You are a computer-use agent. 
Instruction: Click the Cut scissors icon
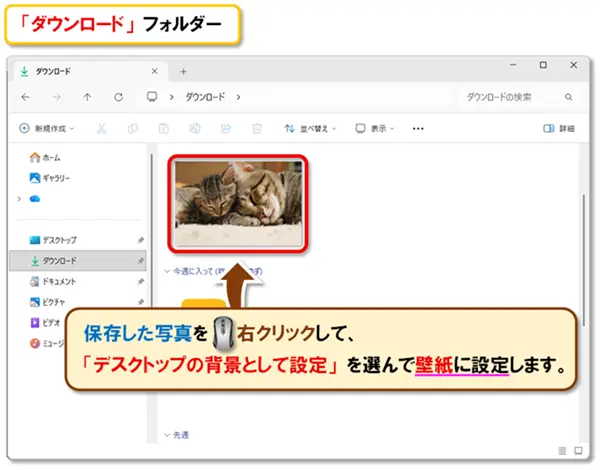click(101, 129)
